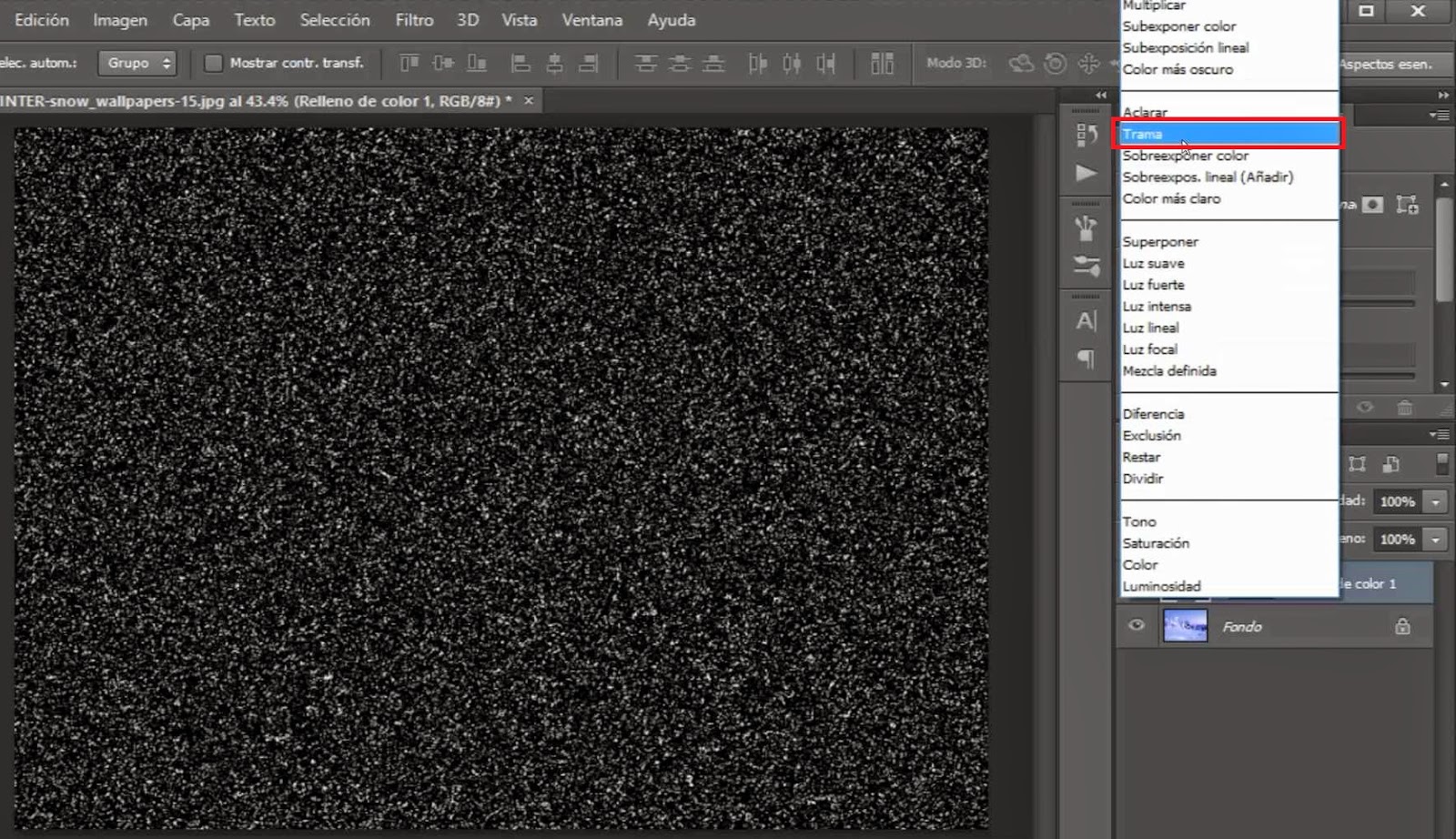Image resolution: width=1456 pixels, height=839 pixels.
Task: Open the History panel icon
Action: [1086, 135]
